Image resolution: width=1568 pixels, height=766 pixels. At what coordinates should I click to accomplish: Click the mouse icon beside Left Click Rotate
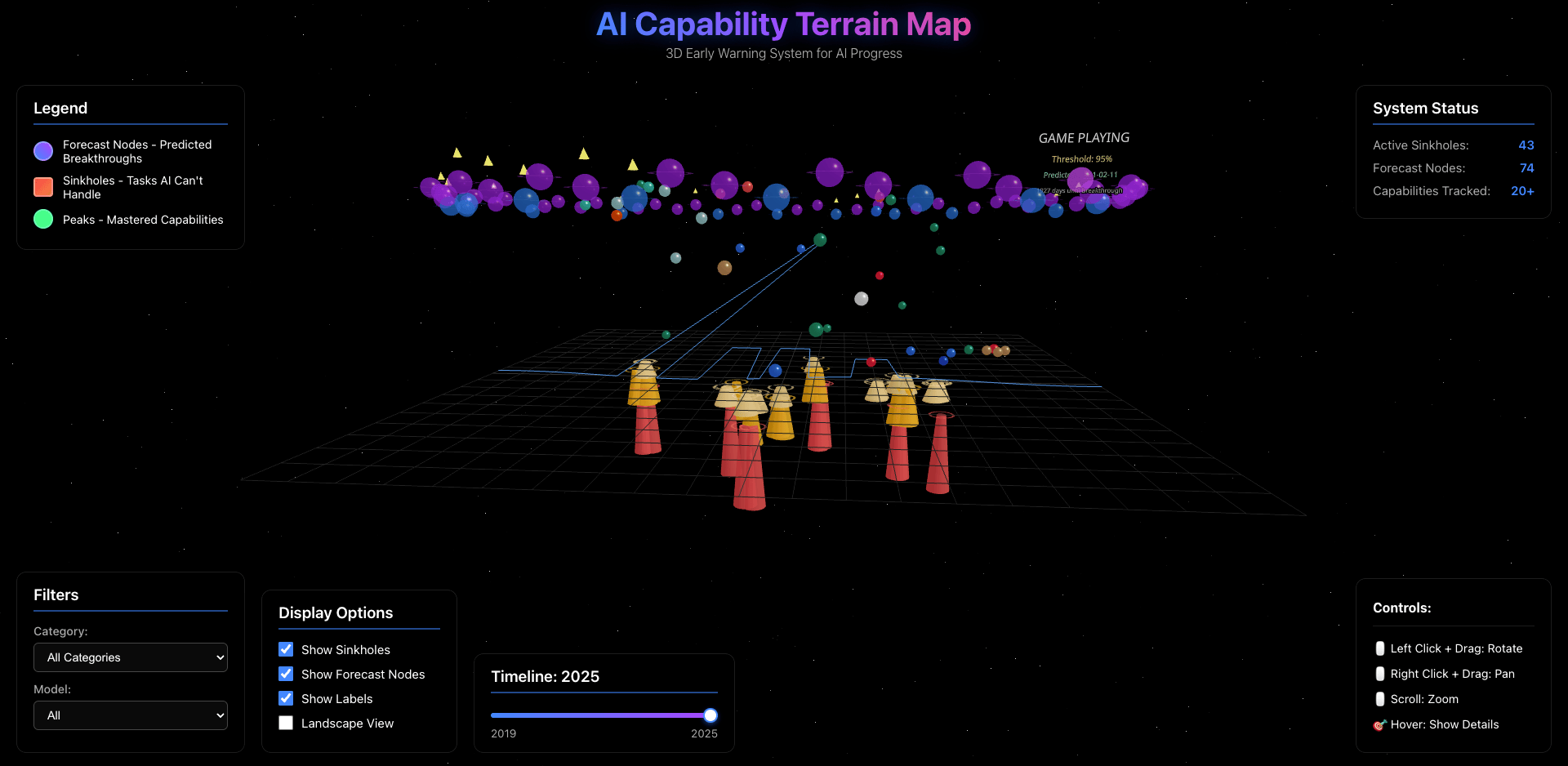[1380, 648]
